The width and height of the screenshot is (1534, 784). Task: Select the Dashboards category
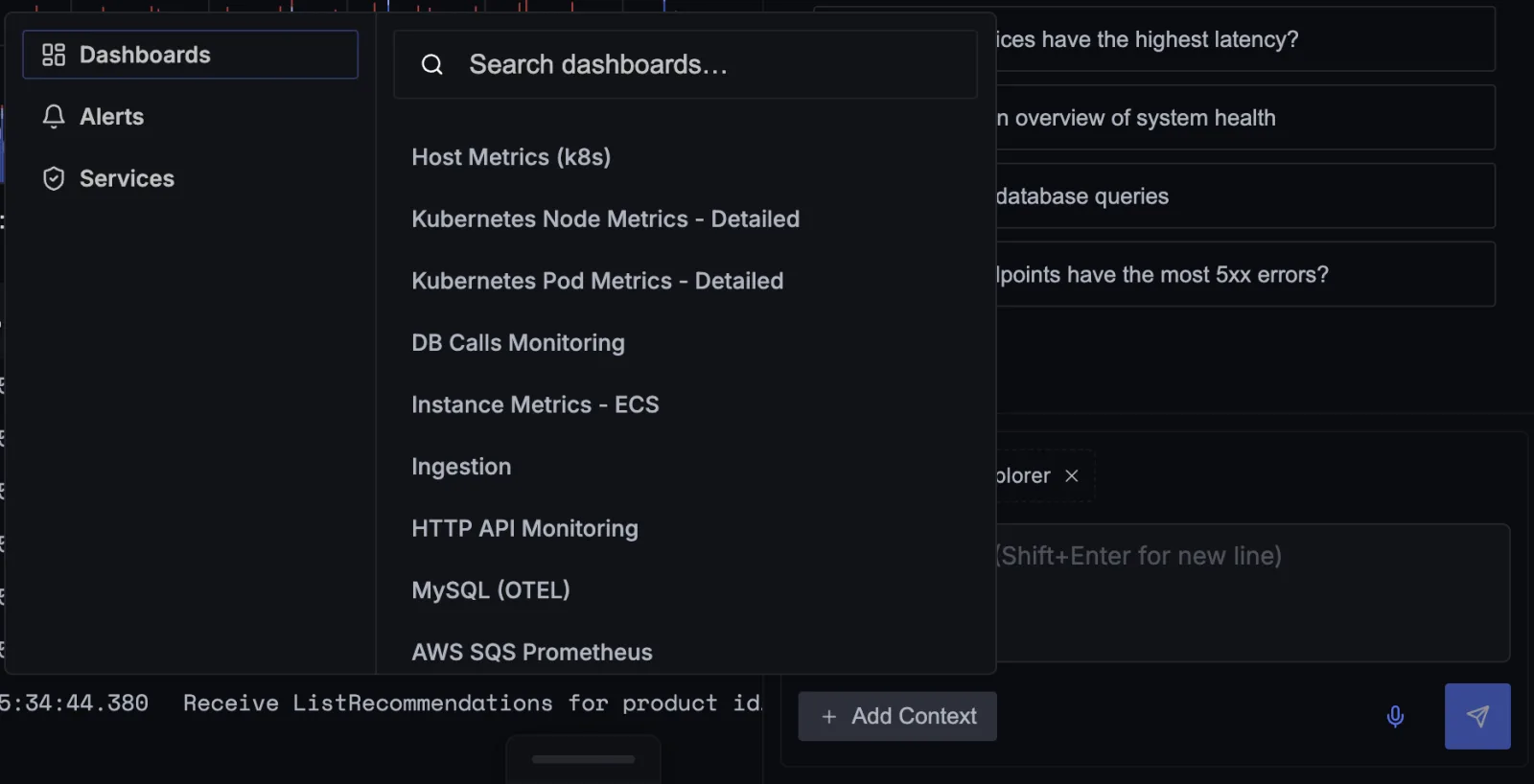coord(190,55)
